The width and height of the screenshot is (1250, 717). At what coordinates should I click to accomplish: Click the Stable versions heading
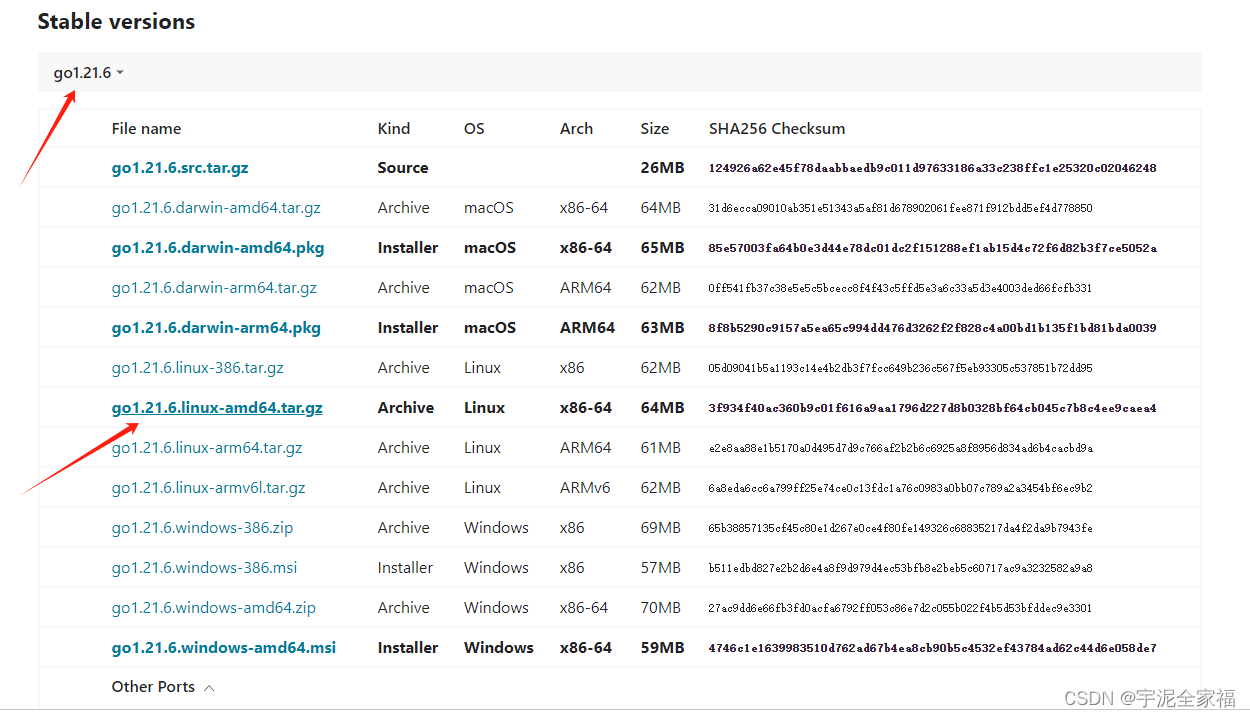tap(115, 21)
